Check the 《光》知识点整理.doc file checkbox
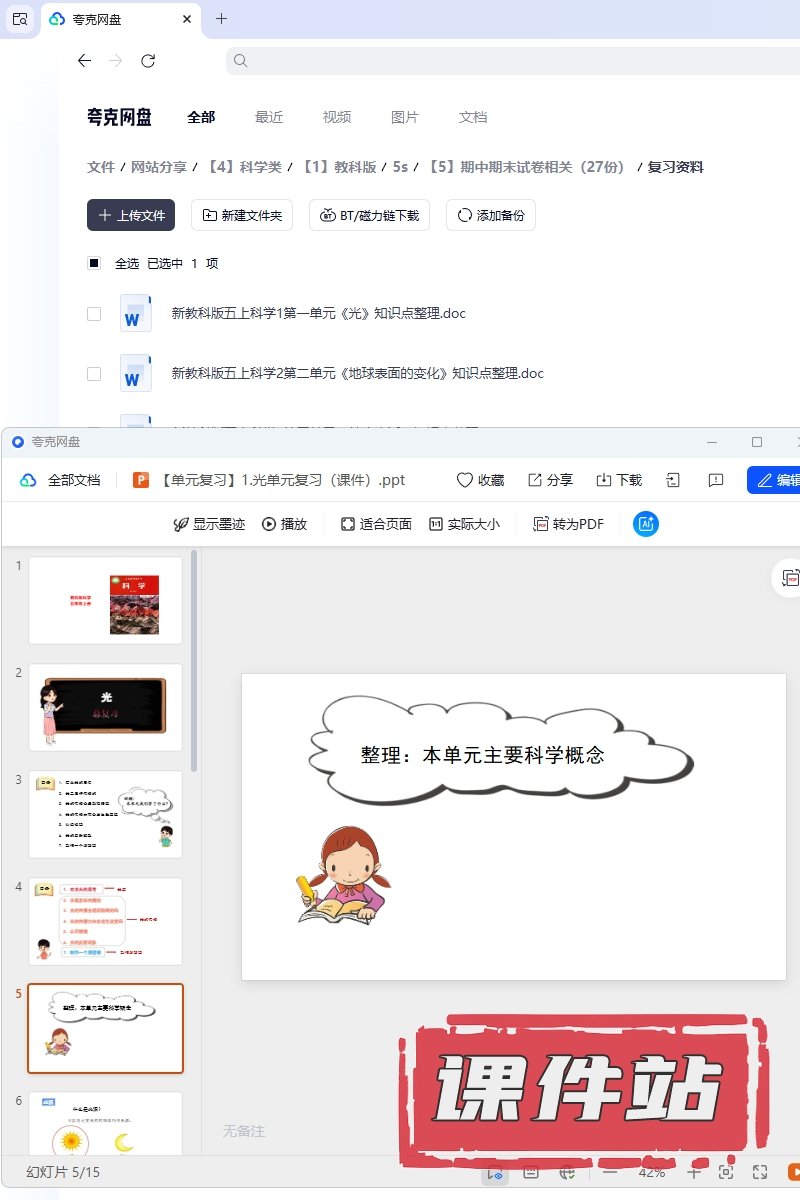This screenshot has width=800, height=1200. 94,313
